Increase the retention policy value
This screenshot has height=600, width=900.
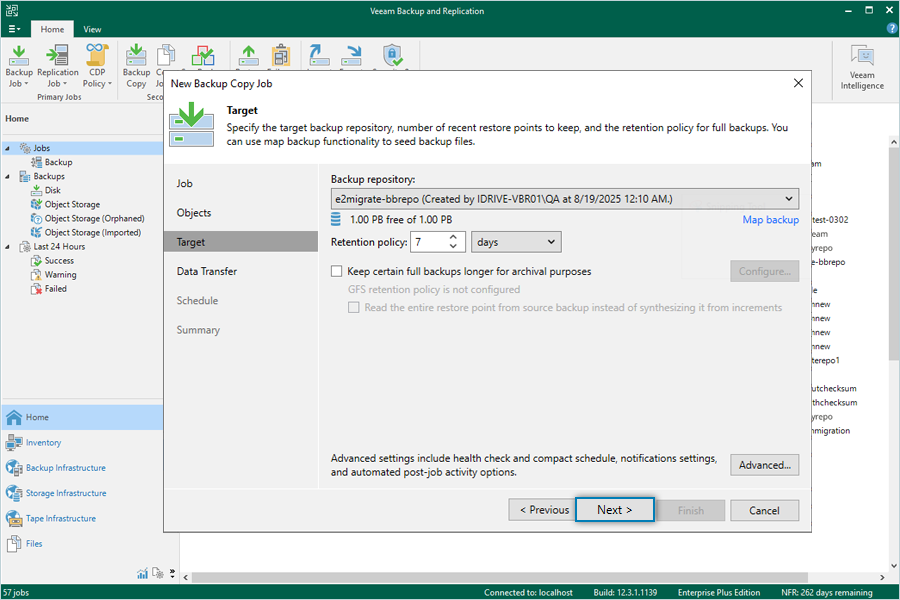[453, 237]
